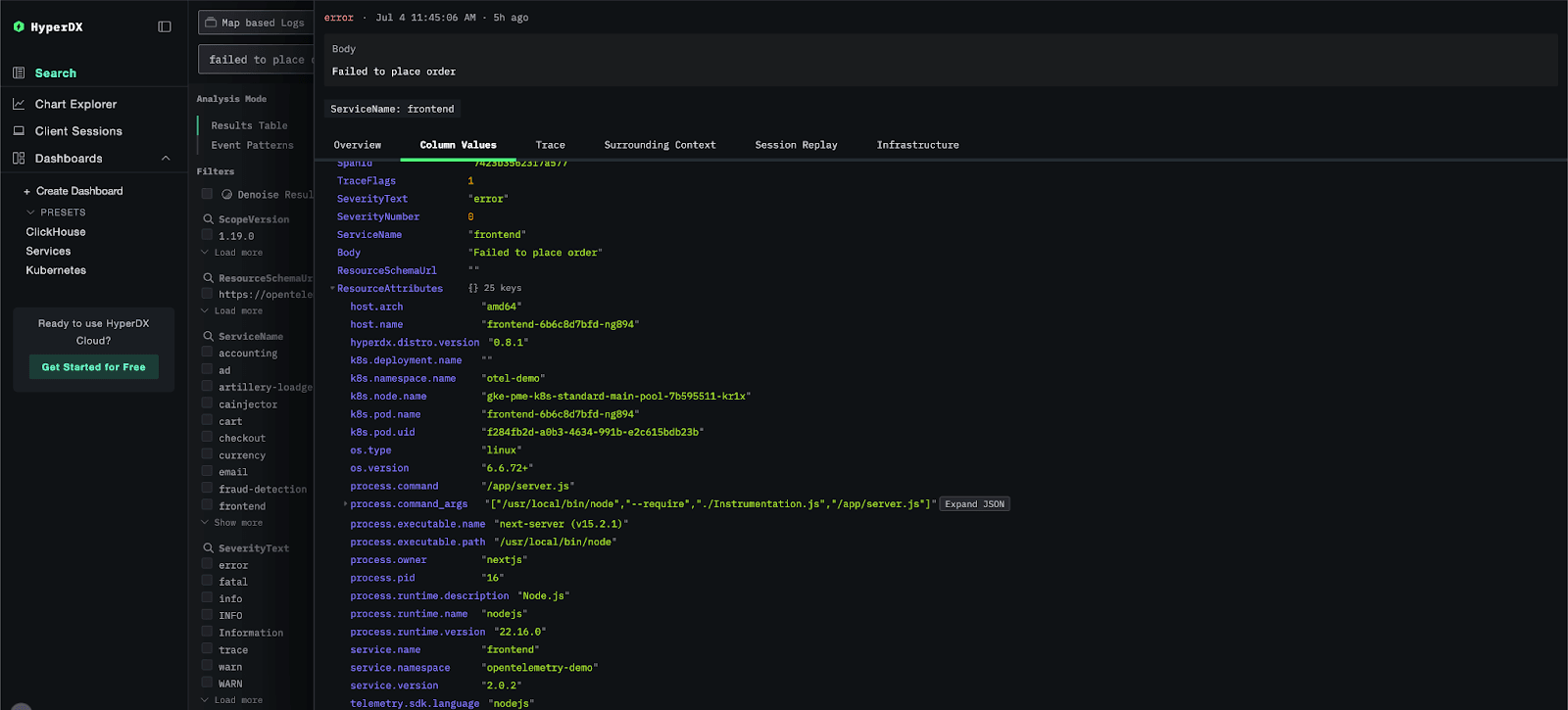Click the failed to place search field
Screen dimensions: 1568x710
257,60
